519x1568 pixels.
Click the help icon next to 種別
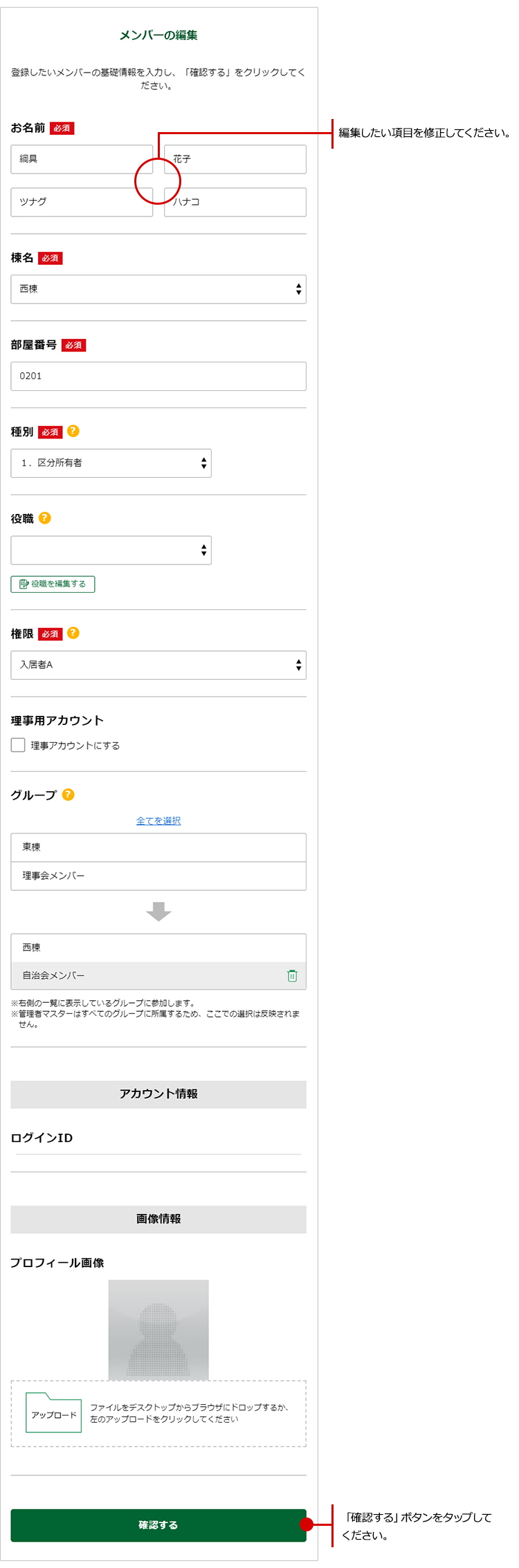tap(73, 431)
